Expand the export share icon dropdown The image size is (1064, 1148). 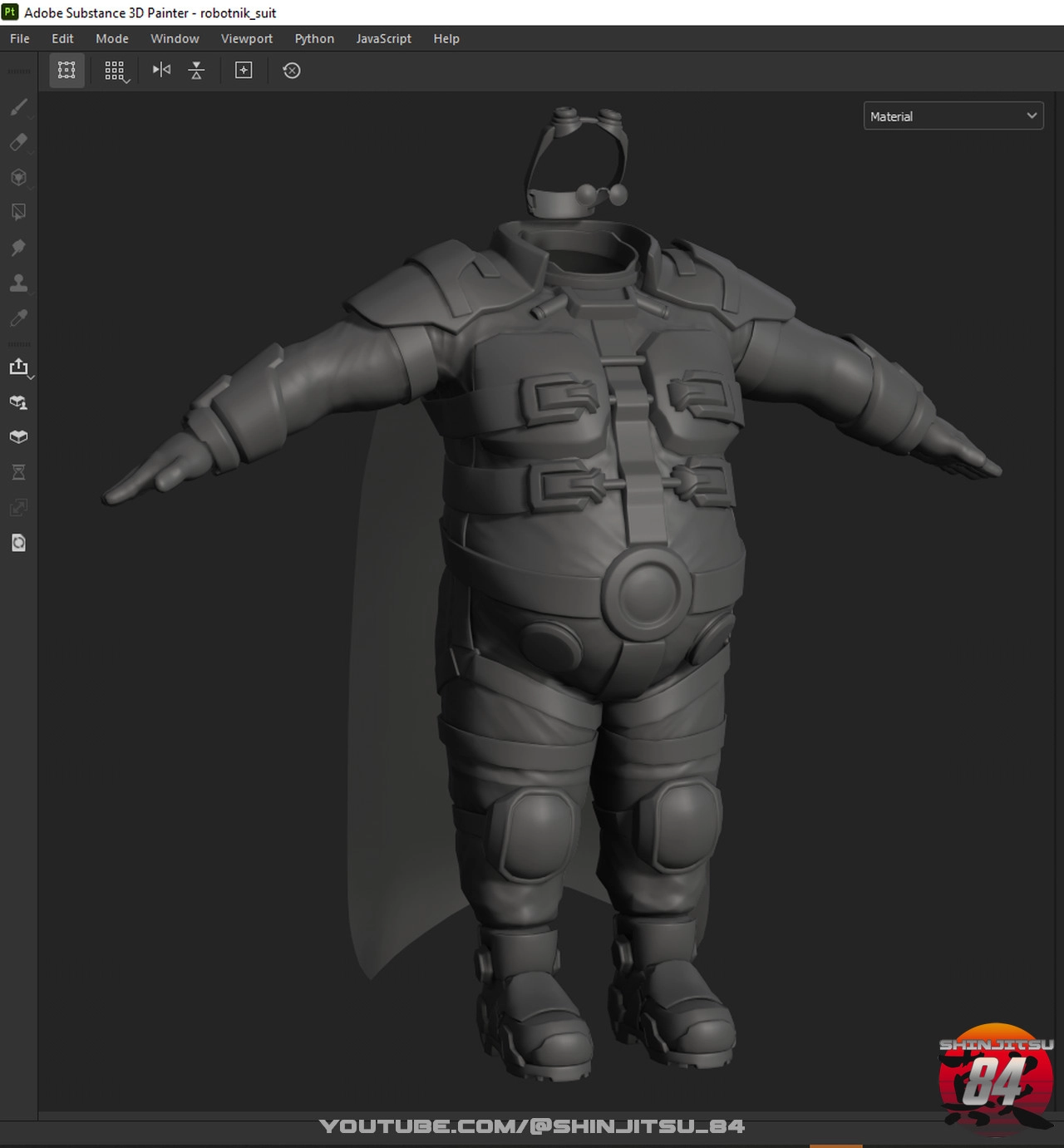19,367
